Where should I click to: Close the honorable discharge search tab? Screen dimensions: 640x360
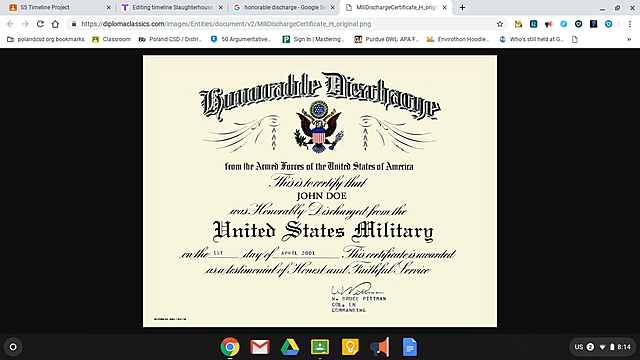click(333, 7)
